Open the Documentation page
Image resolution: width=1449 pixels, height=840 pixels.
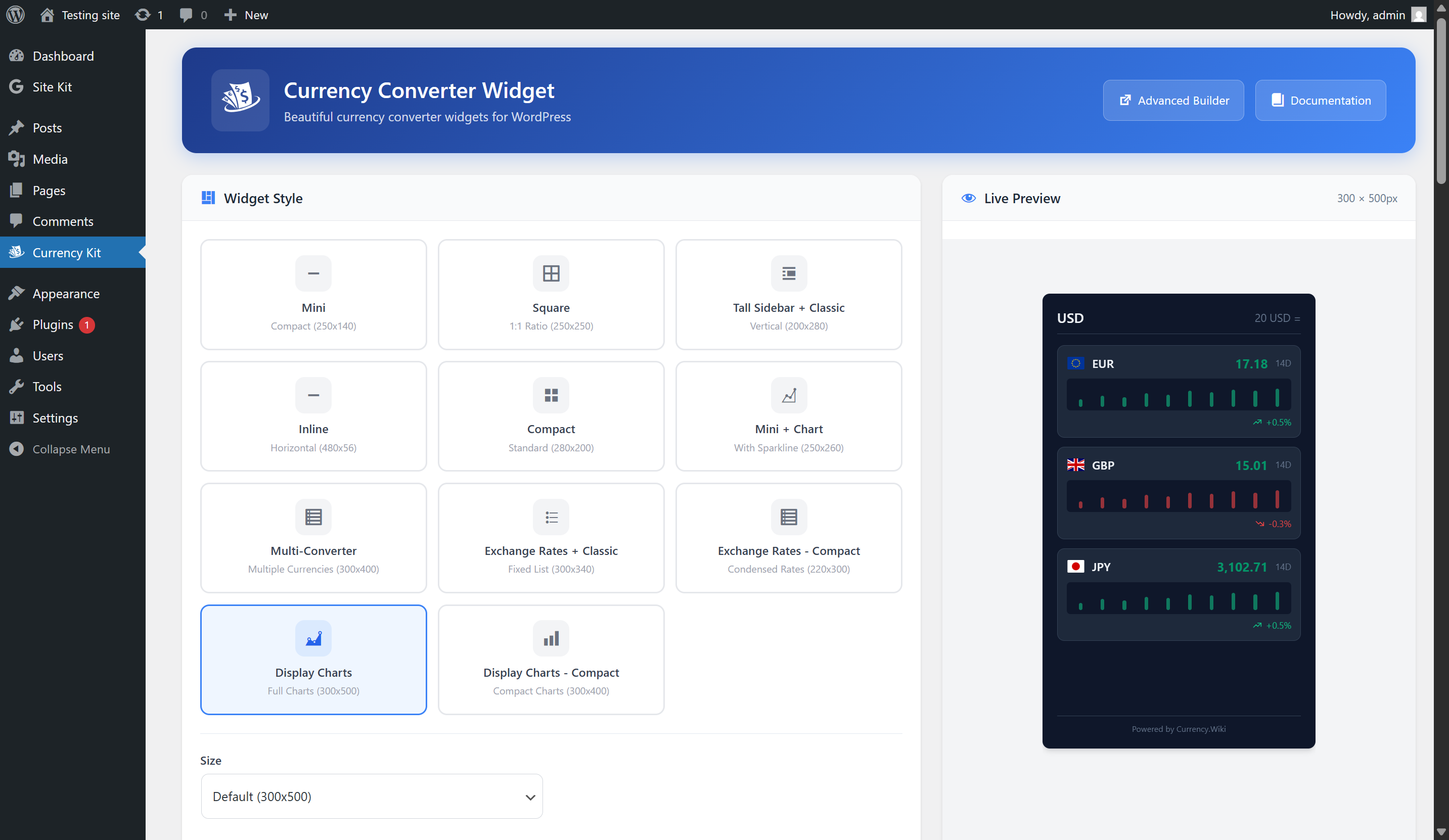pyautogui.click(x=1320, y=100)
